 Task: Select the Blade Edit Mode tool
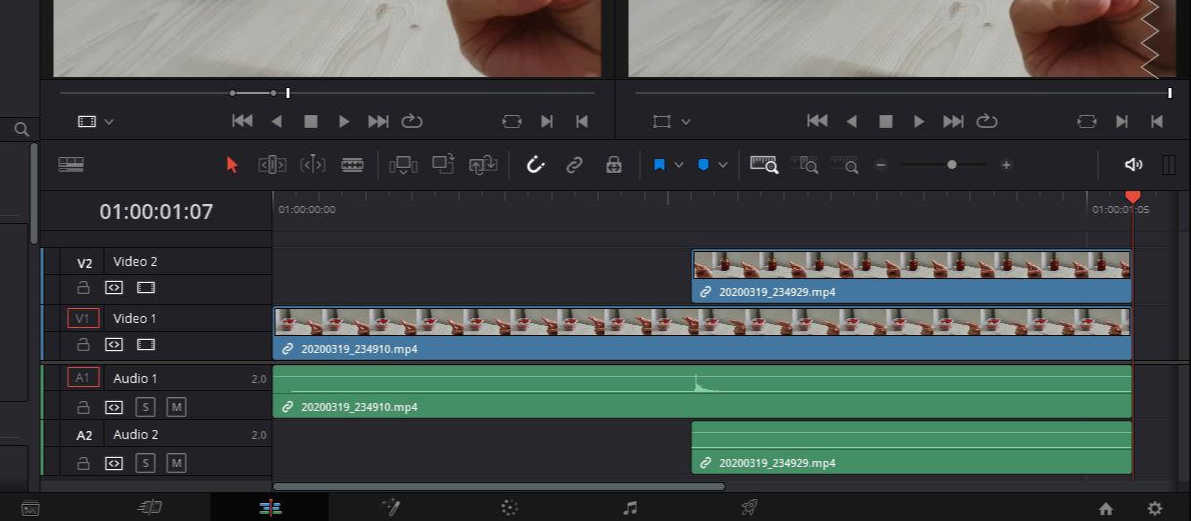click(x=352, y=165)
